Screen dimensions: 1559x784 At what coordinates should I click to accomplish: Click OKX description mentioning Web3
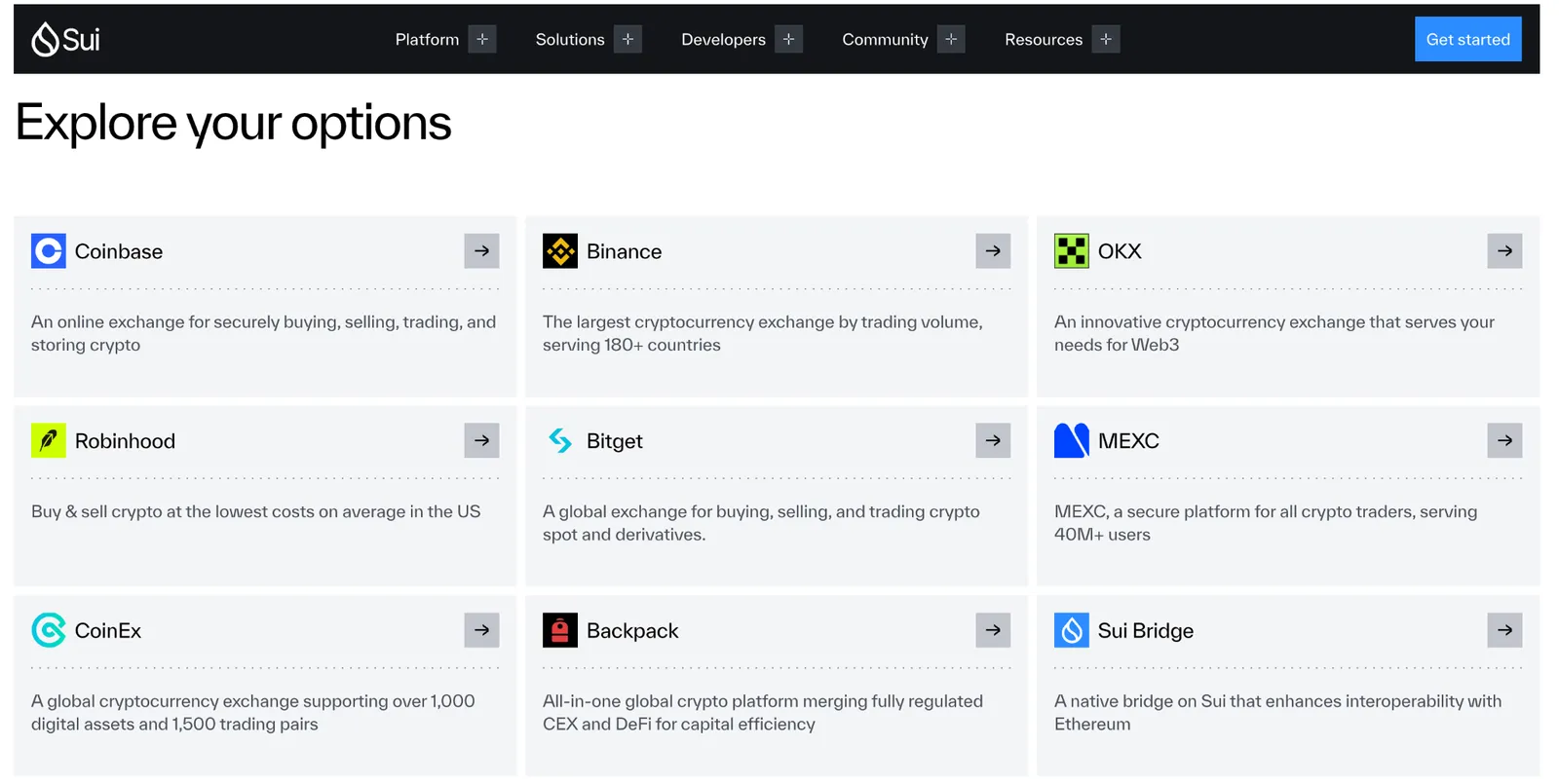click(1274, 333)
